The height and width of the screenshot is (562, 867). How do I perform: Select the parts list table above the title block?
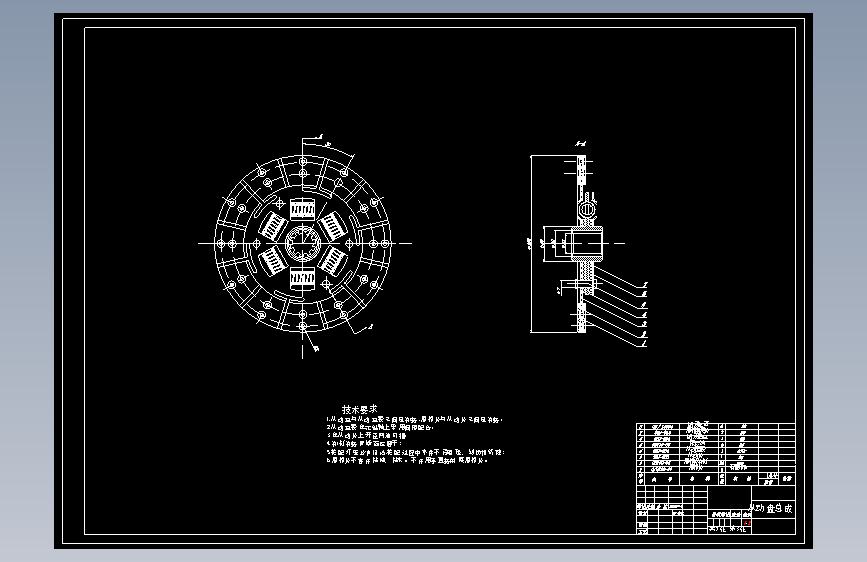[x=715, y=454]
